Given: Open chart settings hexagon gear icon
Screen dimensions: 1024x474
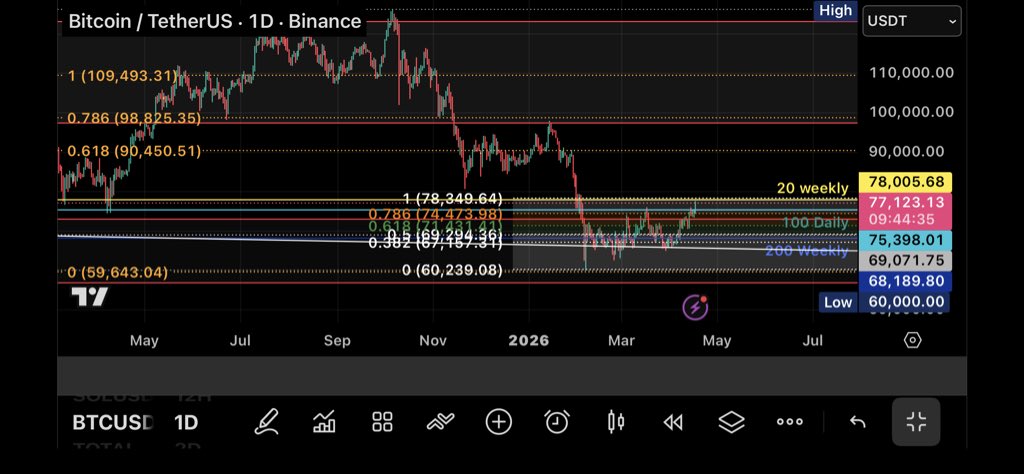Looking at the screenshot, I should [x=912, y=340].
